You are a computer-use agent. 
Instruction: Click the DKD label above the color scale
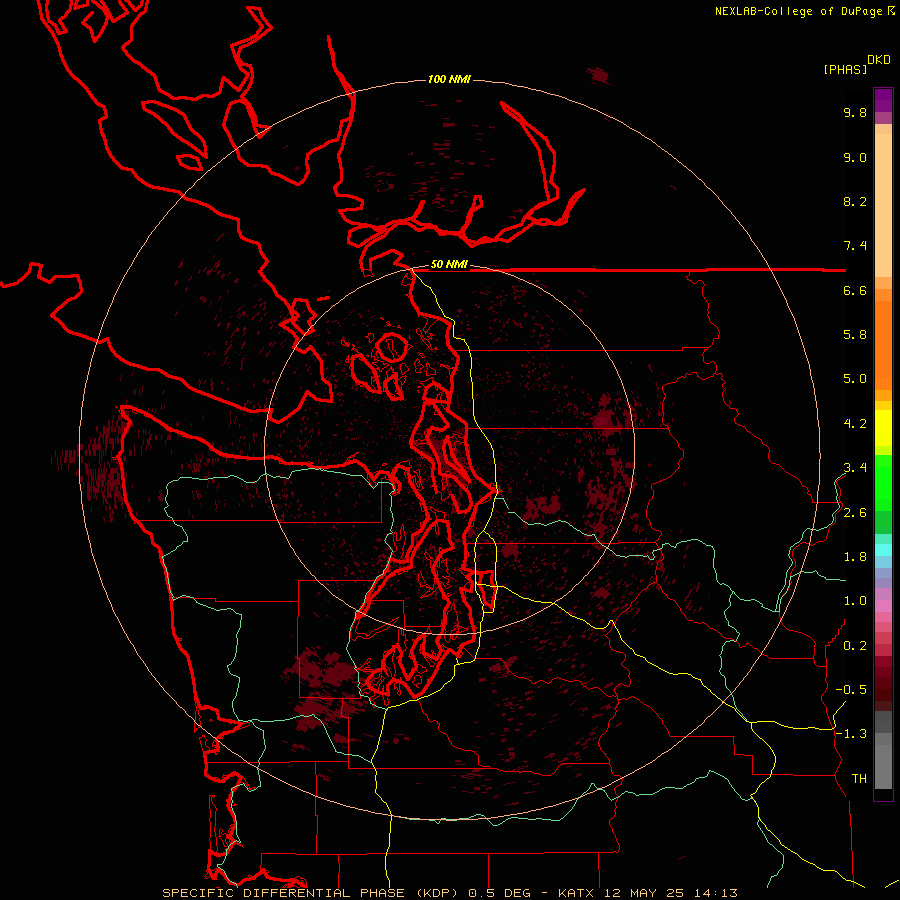pyautogui.click(x=879, y=60)
